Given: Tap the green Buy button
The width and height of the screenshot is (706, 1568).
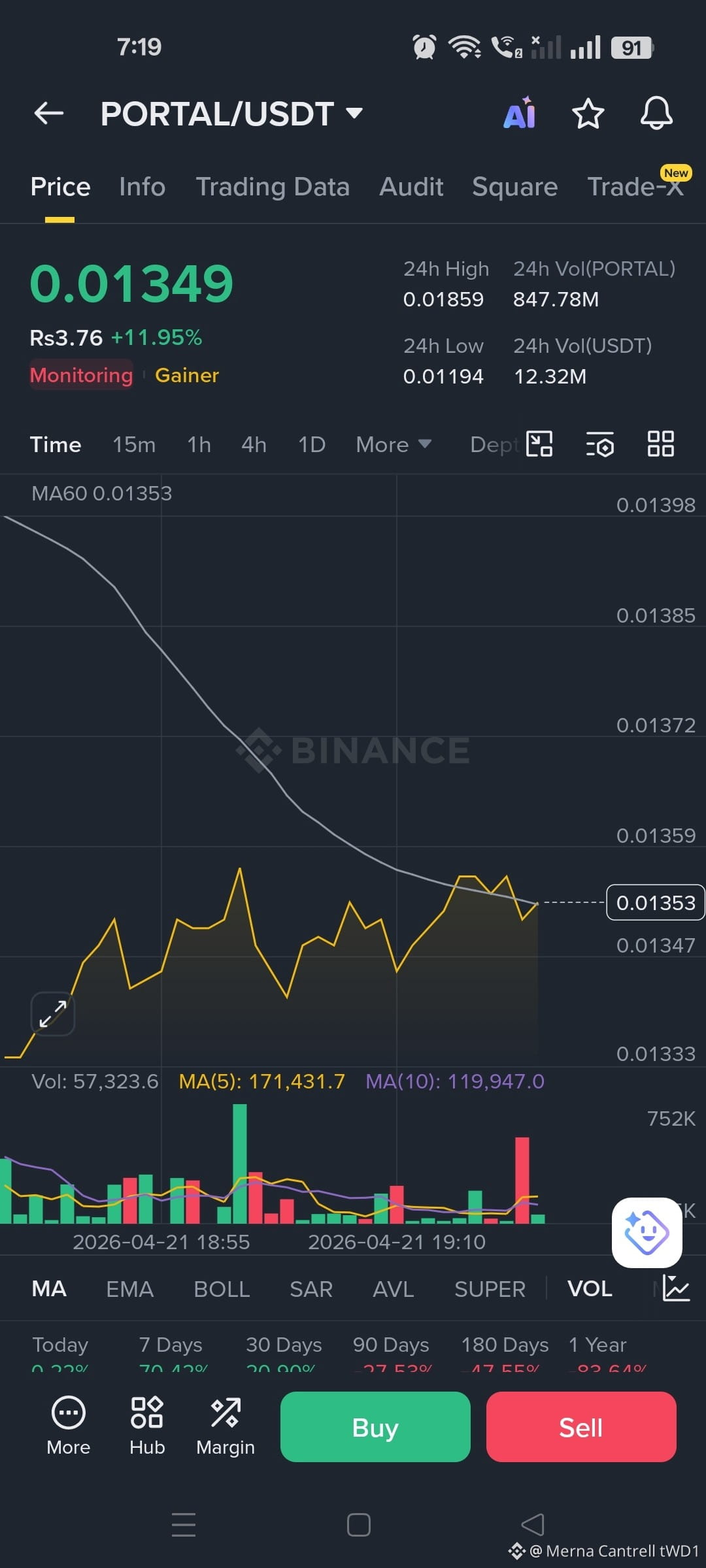Looking at the screenshot, I should (x=375, y=1427).
